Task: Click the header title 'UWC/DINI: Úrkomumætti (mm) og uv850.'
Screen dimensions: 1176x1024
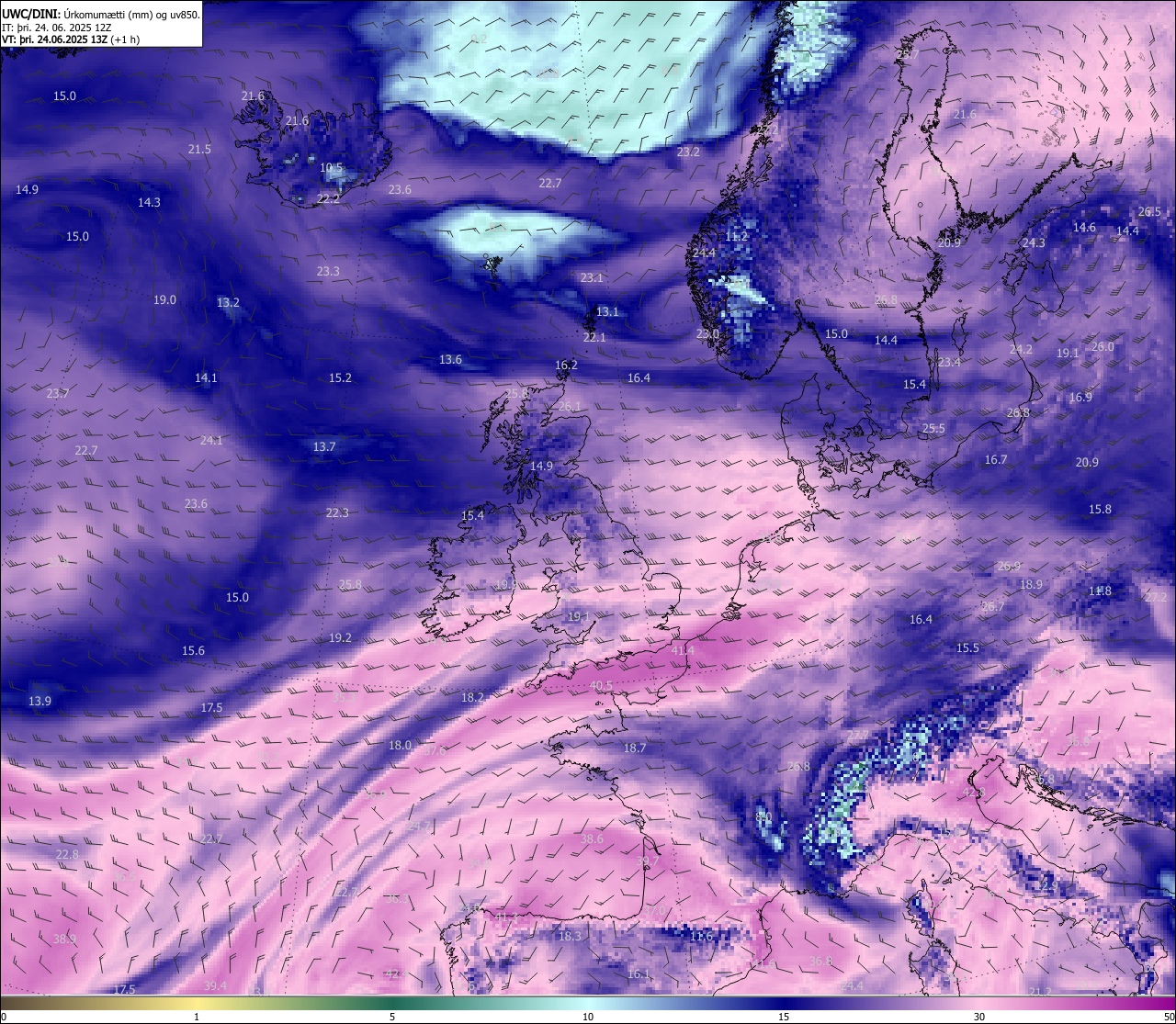Action: click(x=101, y=16)
